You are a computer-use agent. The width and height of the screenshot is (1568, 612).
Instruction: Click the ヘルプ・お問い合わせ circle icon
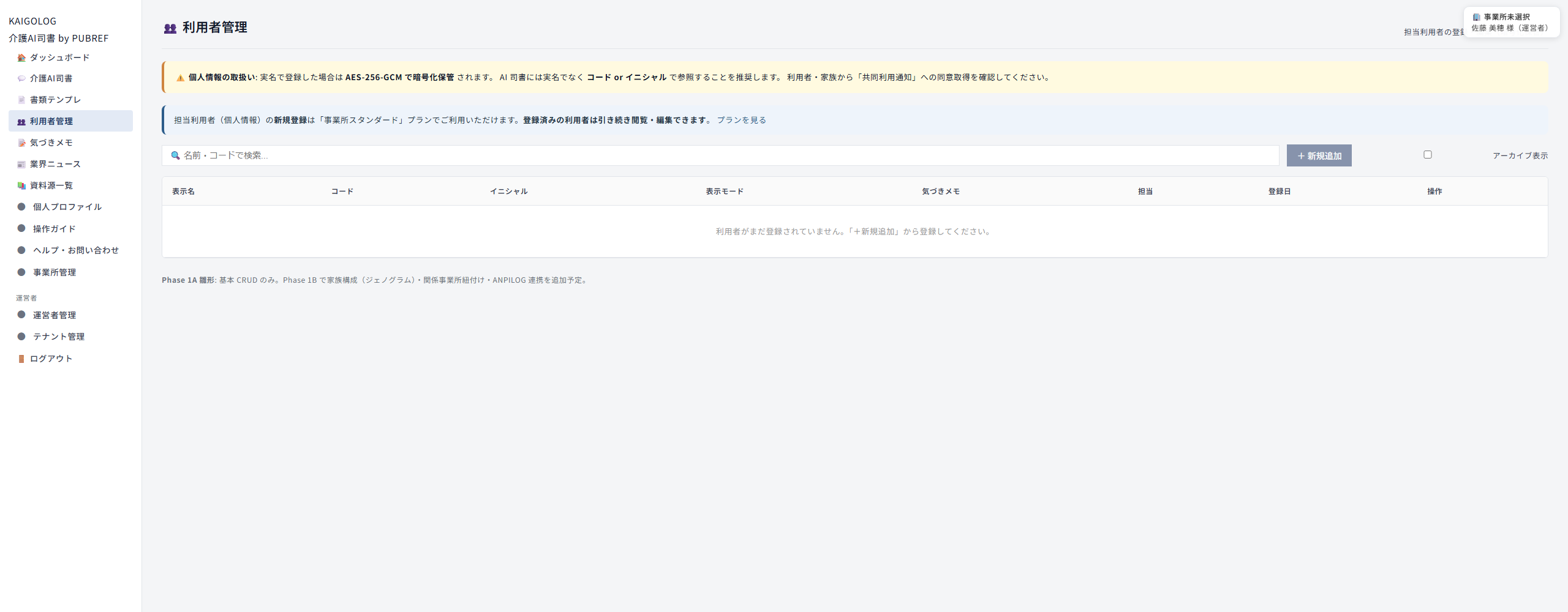point(21,250)
